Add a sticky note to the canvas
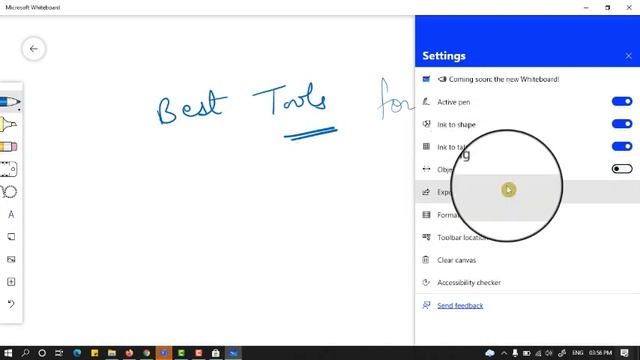This screenshot has width=640, height=360. [11, 237]
